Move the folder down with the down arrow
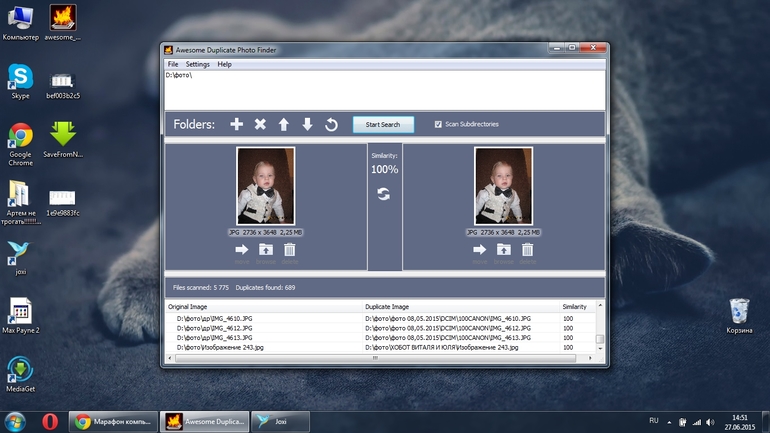 307,124
